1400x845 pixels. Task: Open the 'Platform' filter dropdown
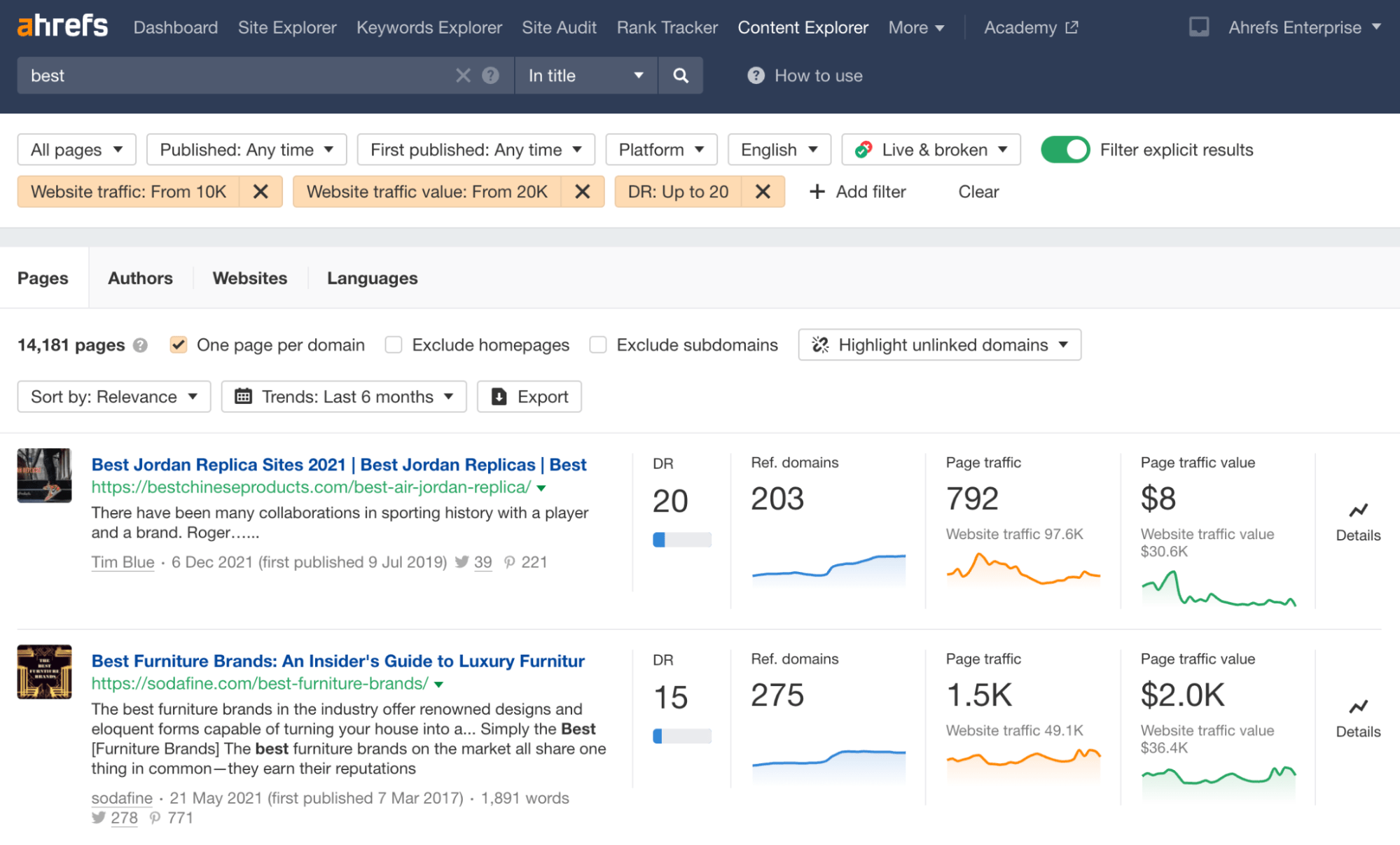tap(659, 149)
